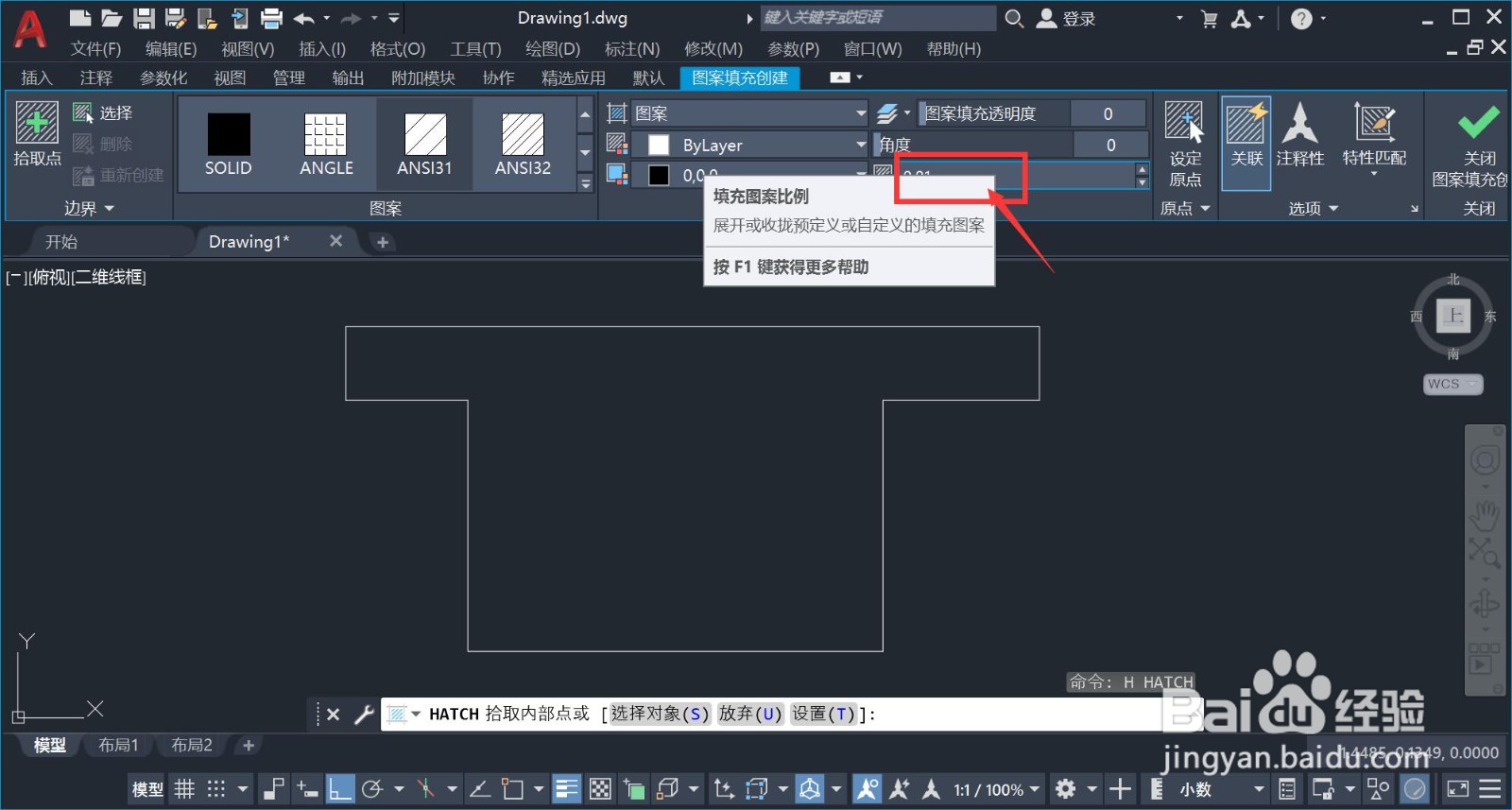The width and height of the screenshot is (1512, 810).
Task: Click the Pick Points (拾取点) hatch button
Action: coord(37,135)
